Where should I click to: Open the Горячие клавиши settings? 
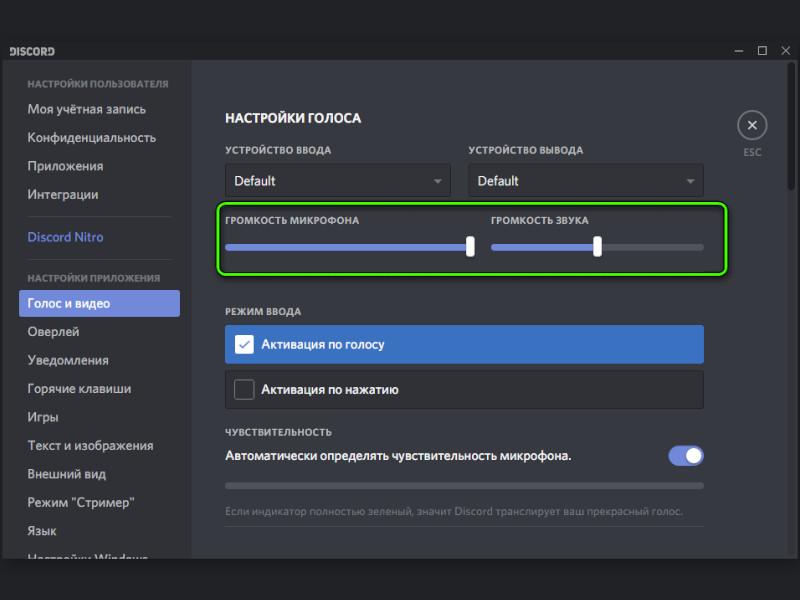(x=79, y=389)
